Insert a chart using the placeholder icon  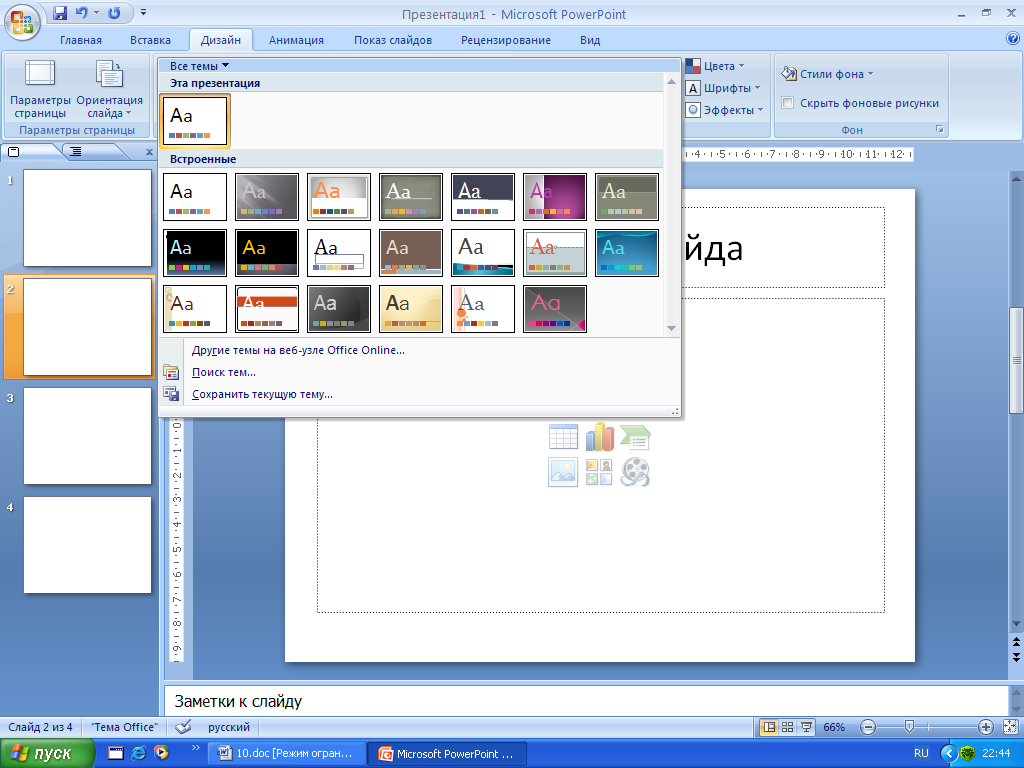[599, 437]
